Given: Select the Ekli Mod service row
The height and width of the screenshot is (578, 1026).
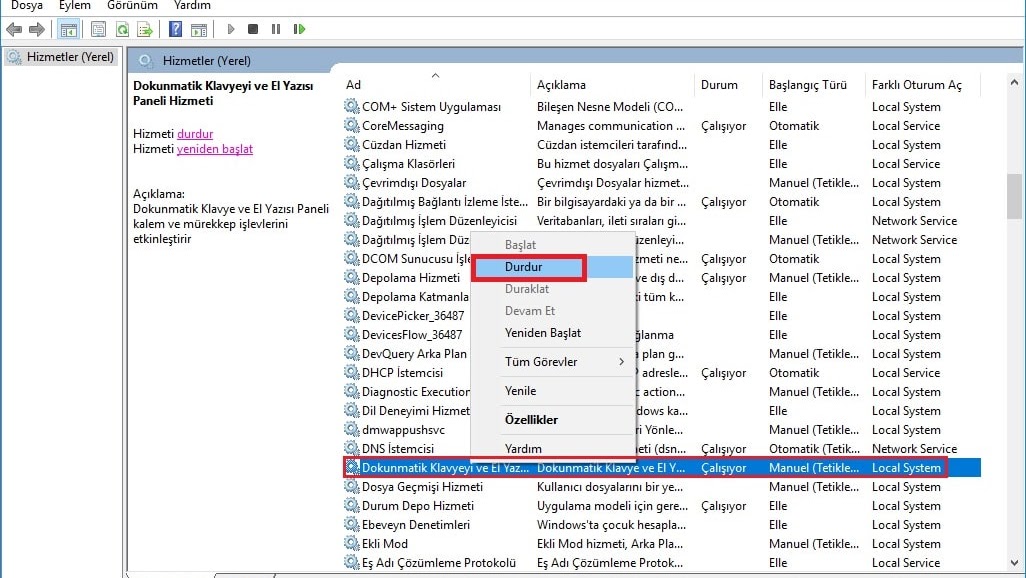Looking at the screenshot, I should tap(661, 543).
